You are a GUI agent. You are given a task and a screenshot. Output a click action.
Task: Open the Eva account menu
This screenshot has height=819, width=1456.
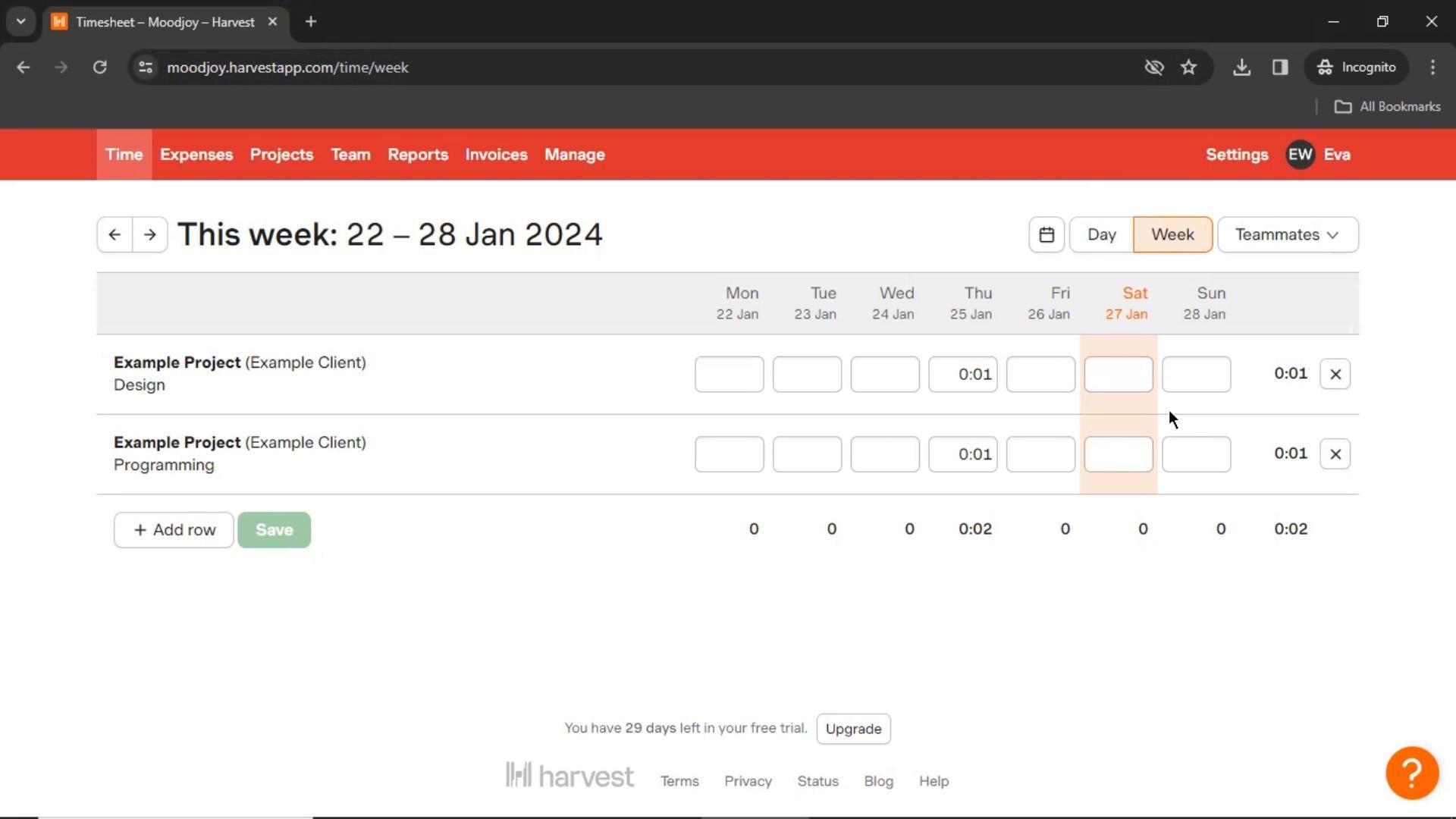pos(1336,155)
